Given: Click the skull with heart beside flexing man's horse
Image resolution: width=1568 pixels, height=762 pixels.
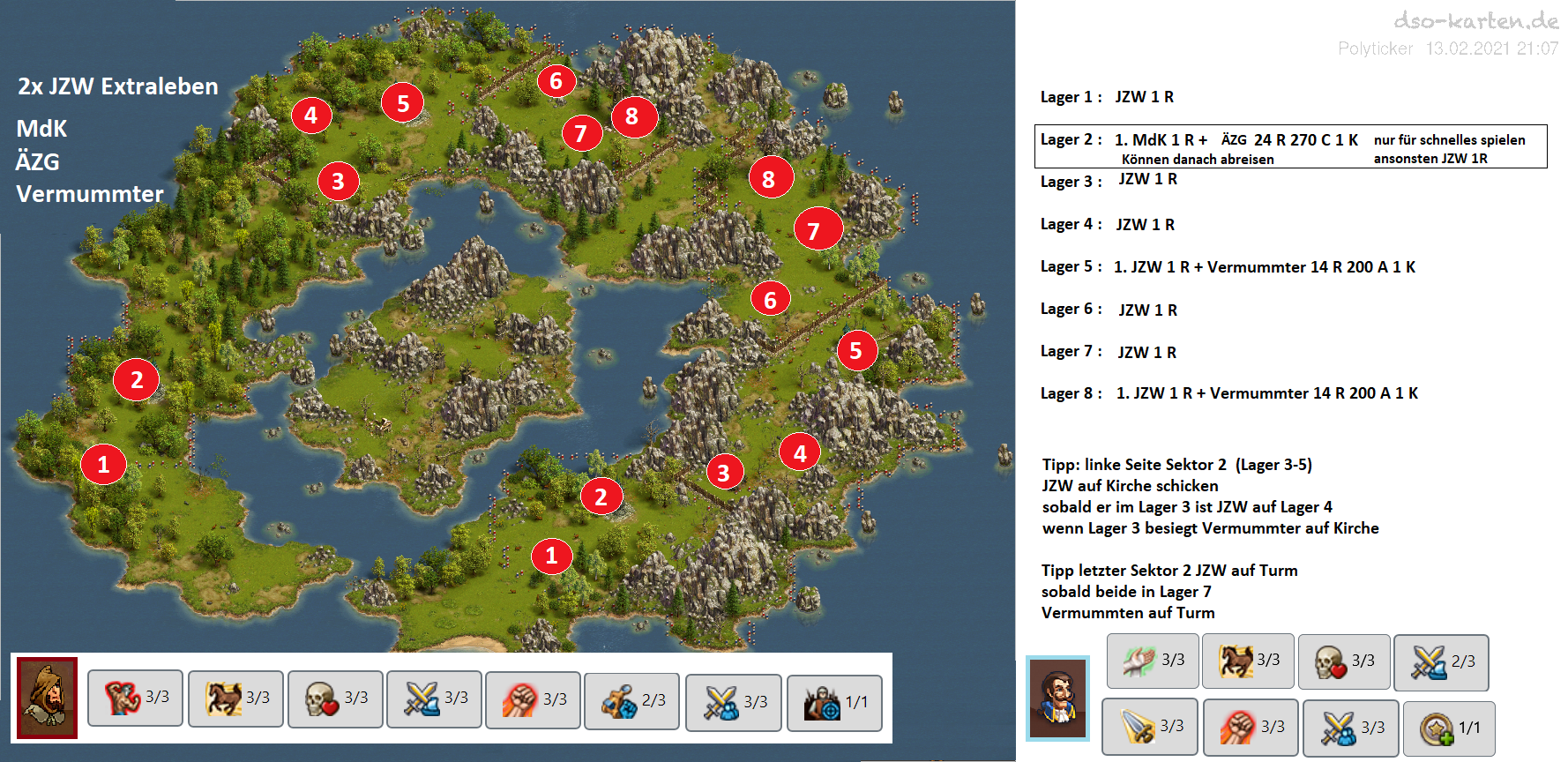Looking at the screenshot, I should click(x=335, y=698).
